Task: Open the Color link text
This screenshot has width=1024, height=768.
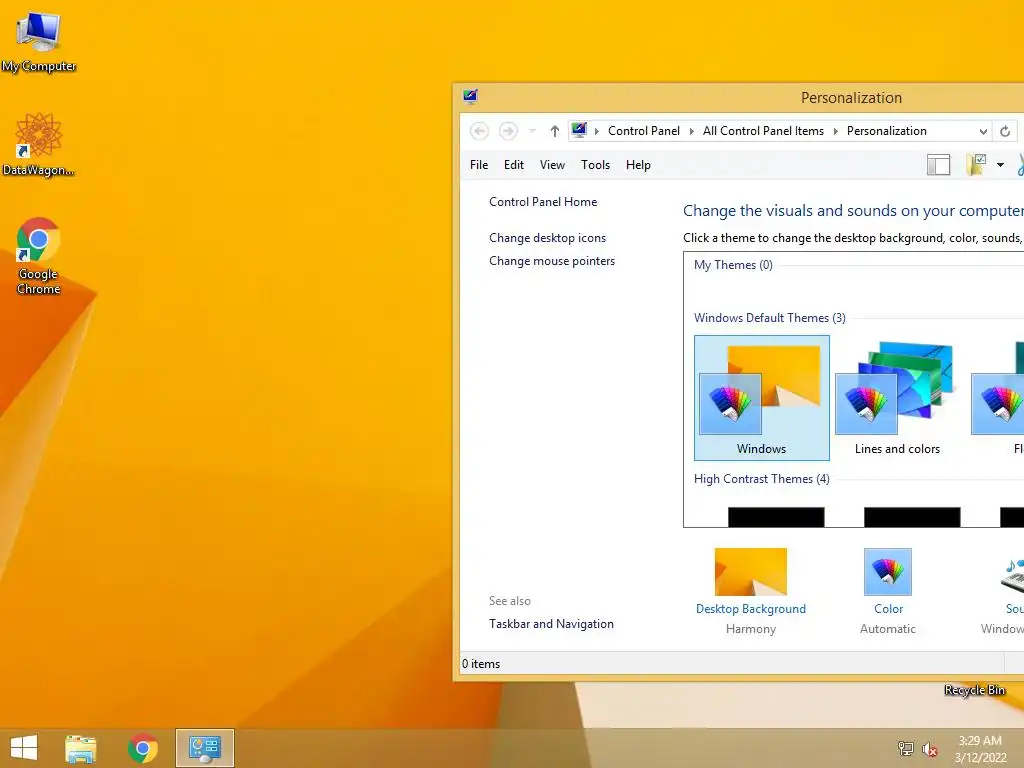Action: pos(888,609)
